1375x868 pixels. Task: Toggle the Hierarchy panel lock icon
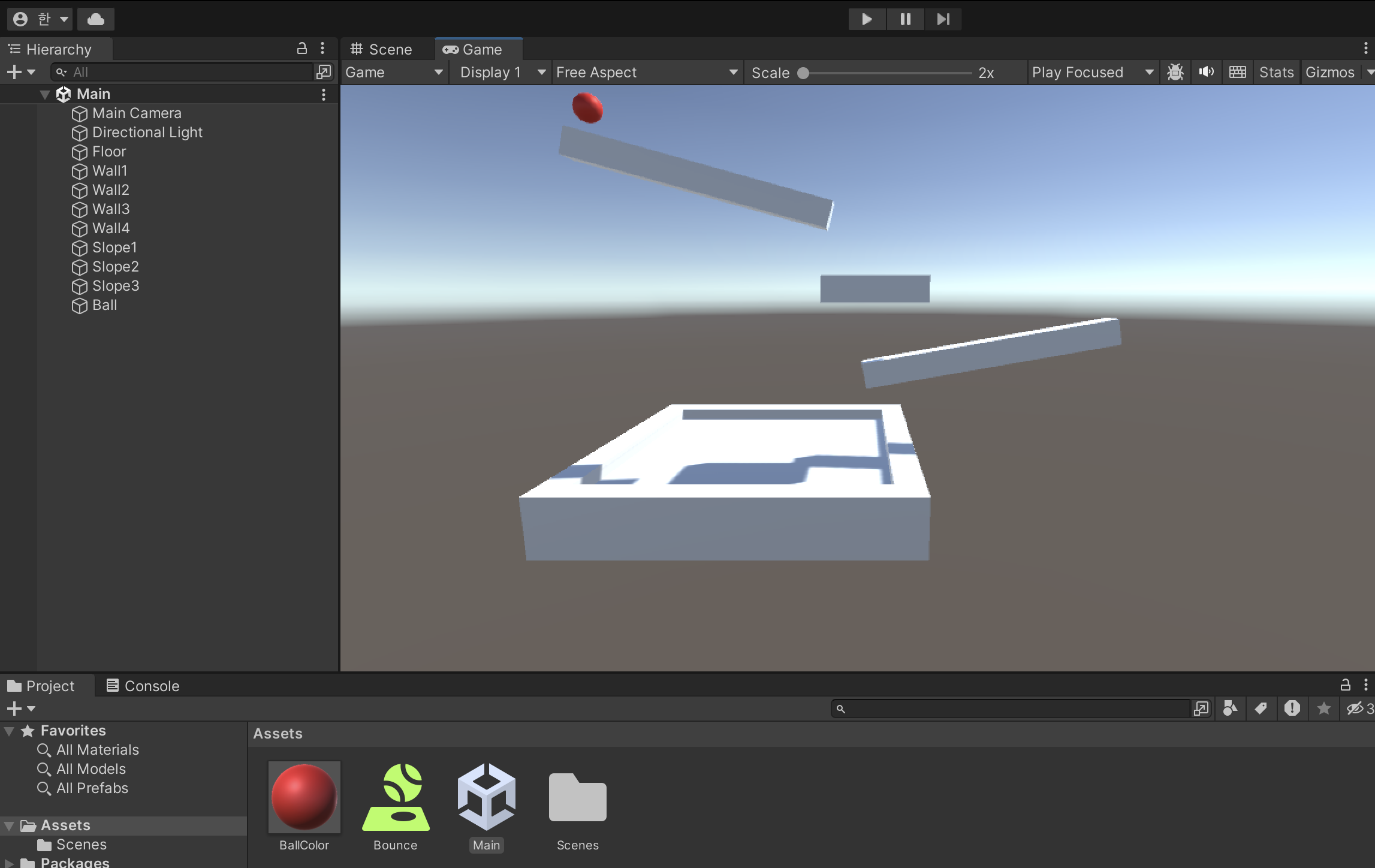[302, 49]
